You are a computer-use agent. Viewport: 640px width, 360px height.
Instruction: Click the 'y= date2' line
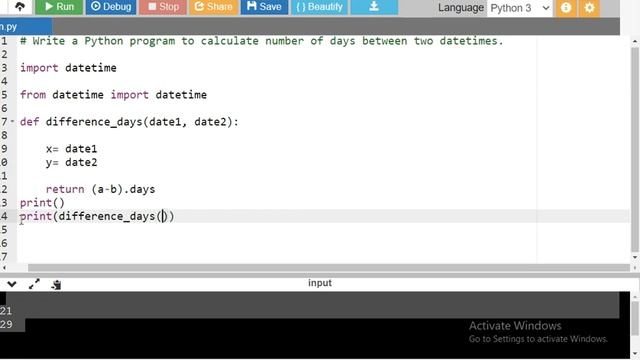[x=71, y=162]
